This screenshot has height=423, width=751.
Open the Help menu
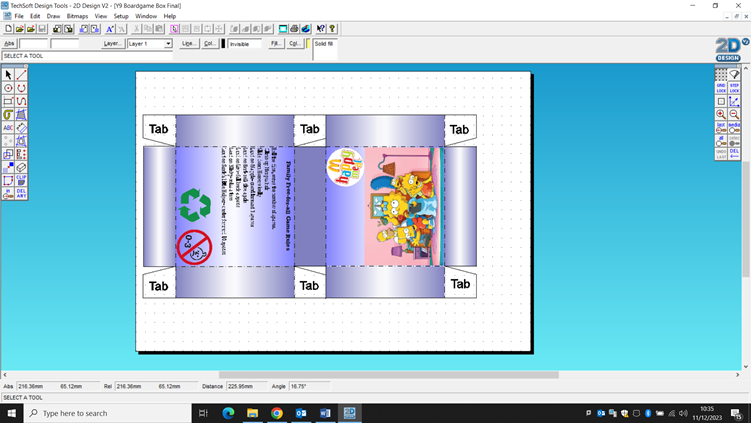[x=170, y=16]
